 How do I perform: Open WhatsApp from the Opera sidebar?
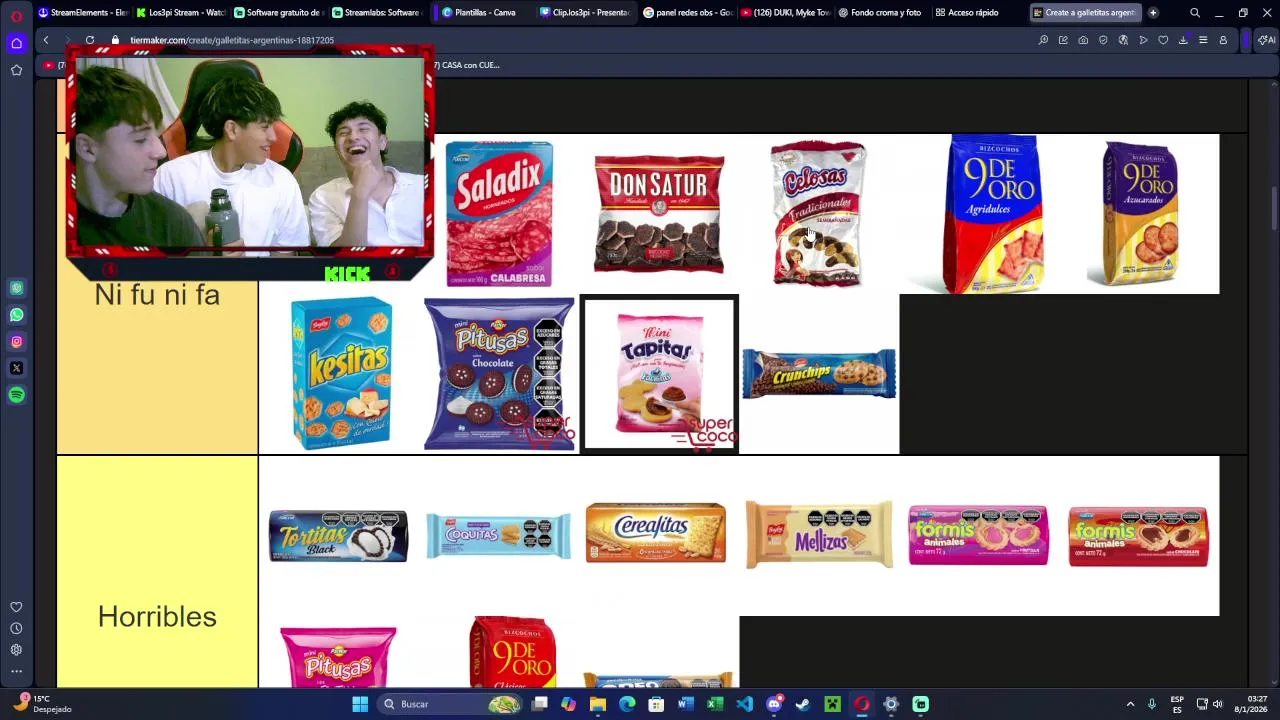pos(16,315)
